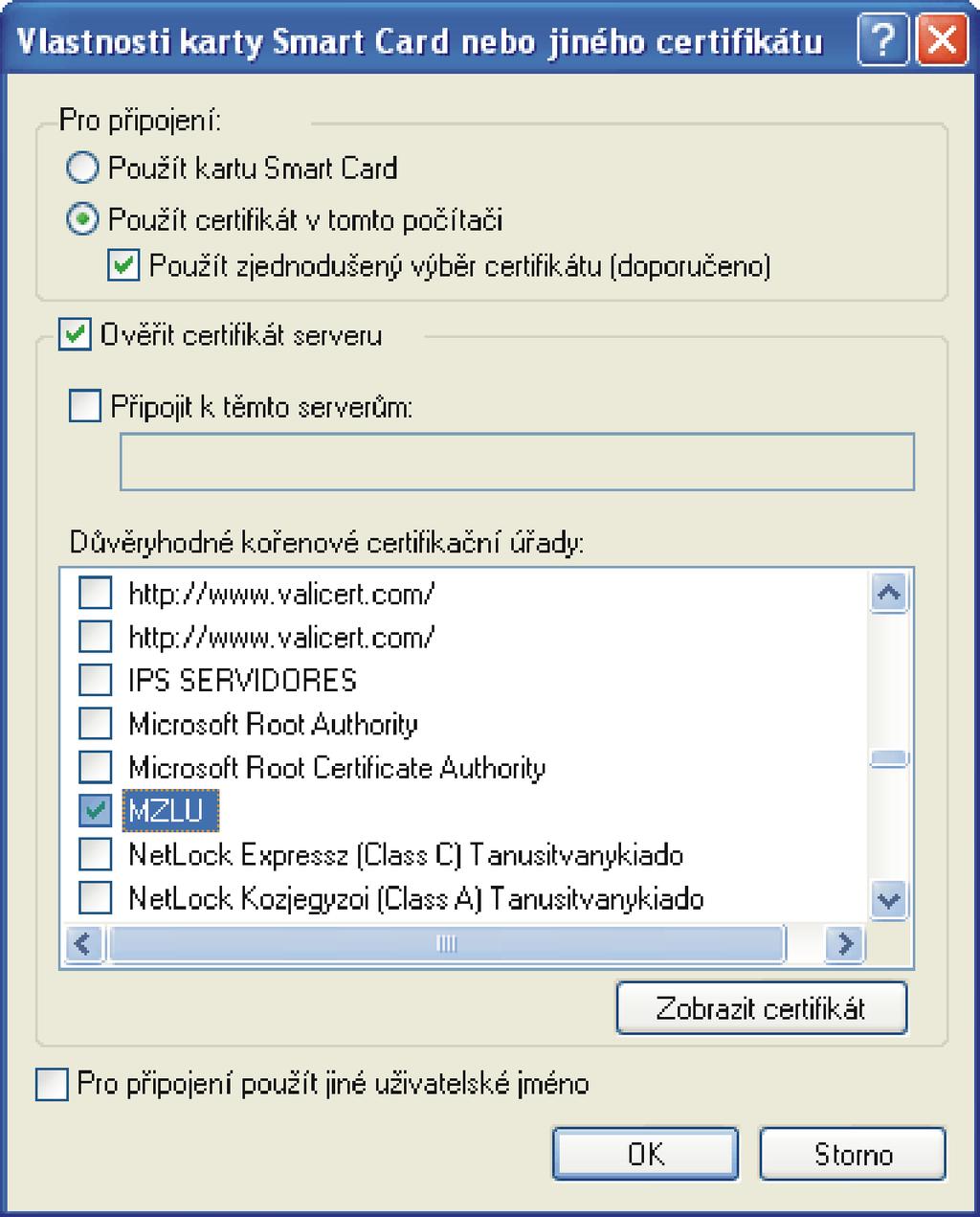Enable Připojit k těmto serverům checkbox
980x1217 pixels.
tap(85, 407)
